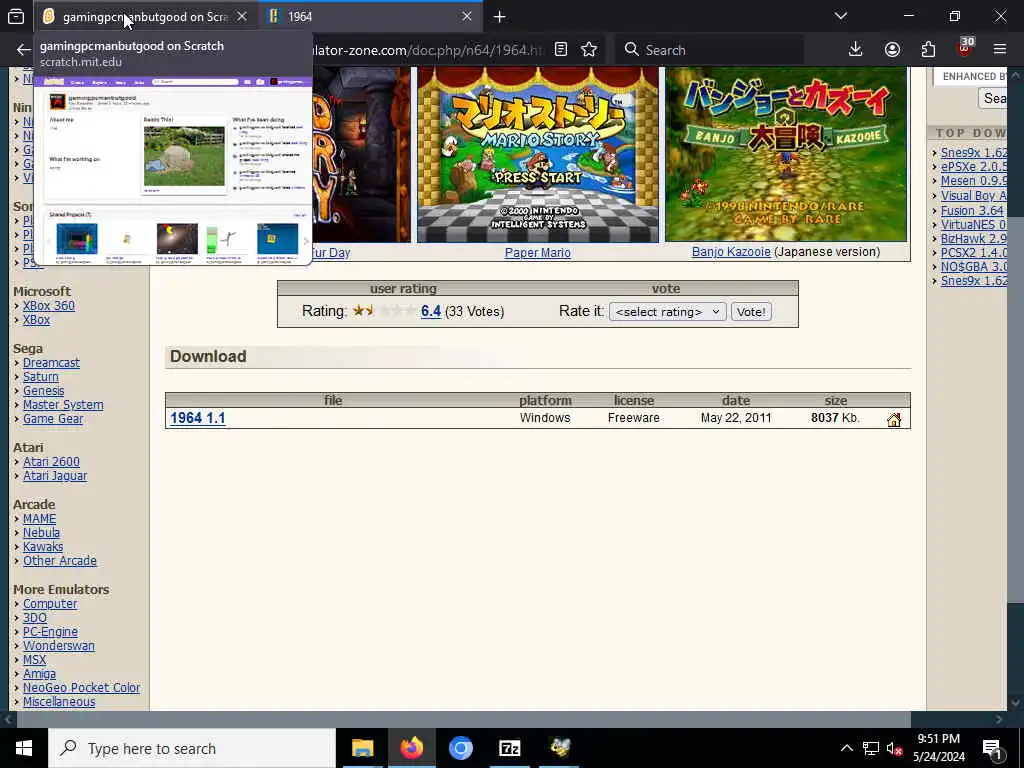This screenshot has width=1024, height=768.
Task: Open the Firefox account icon
Action: (892, 50)
